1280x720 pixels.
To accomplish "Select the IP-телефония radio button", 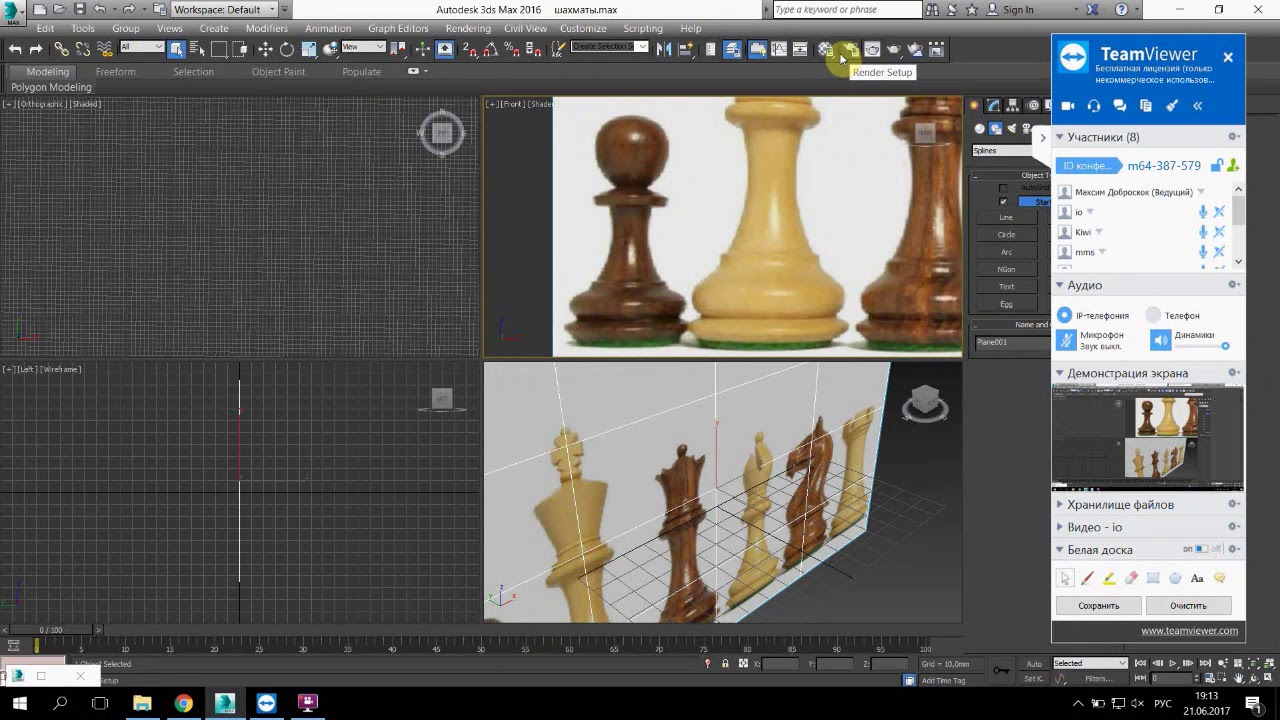I will tap(1064, 315).
